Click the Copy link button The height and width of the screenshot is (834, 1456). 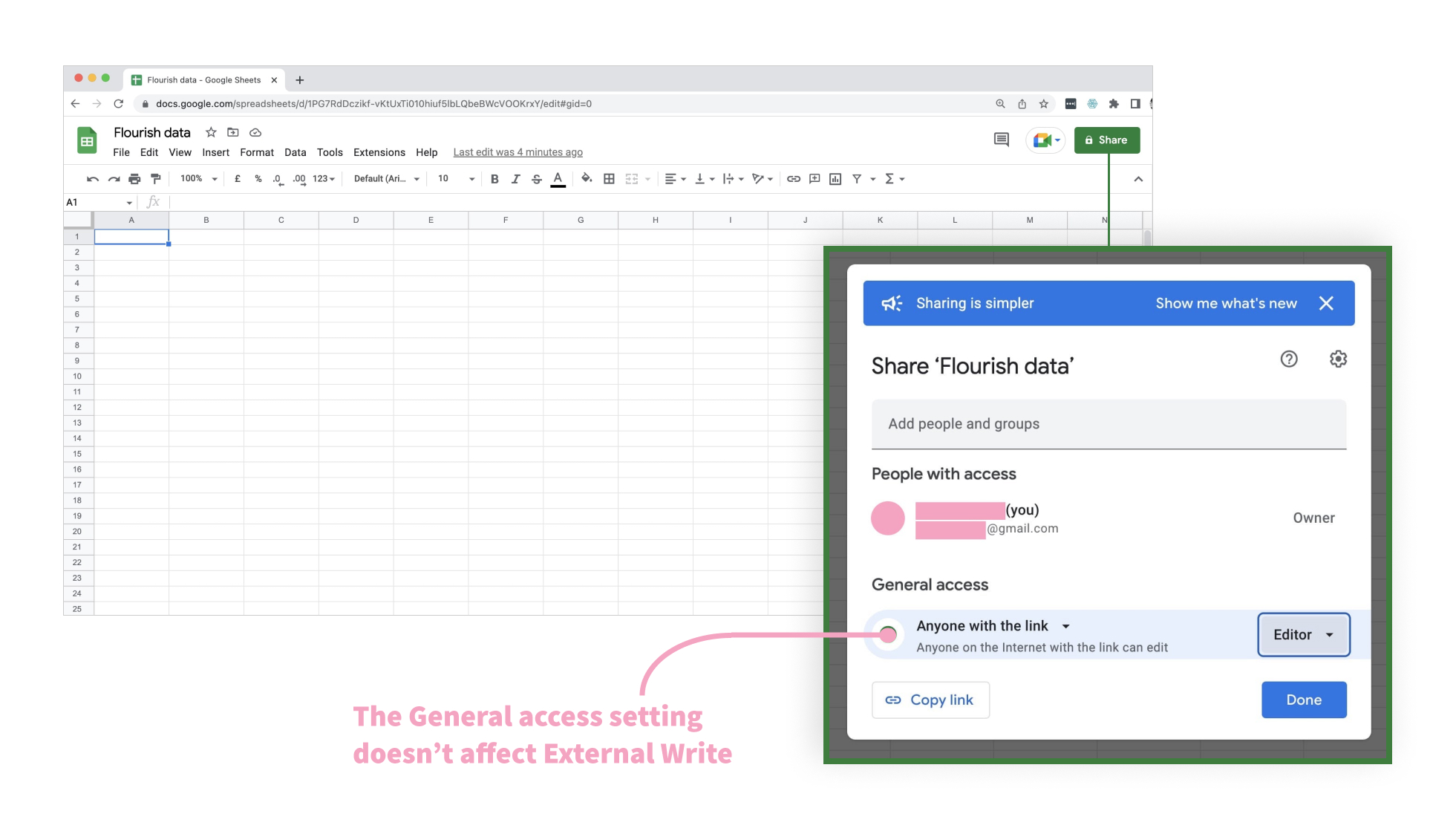coord(930,700)
